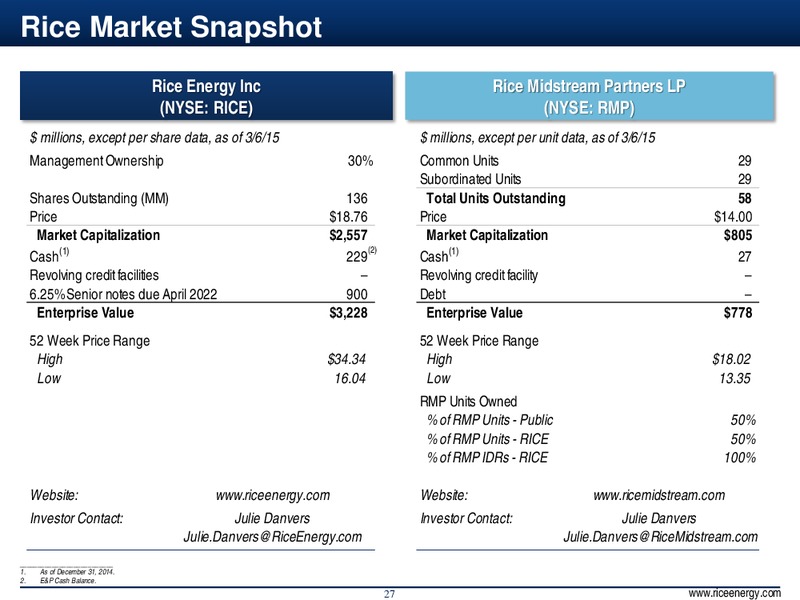The width and height of the screenshot is (800, 600).
Task: Select the $3,228 enterprise value
Action: [348, 313]
